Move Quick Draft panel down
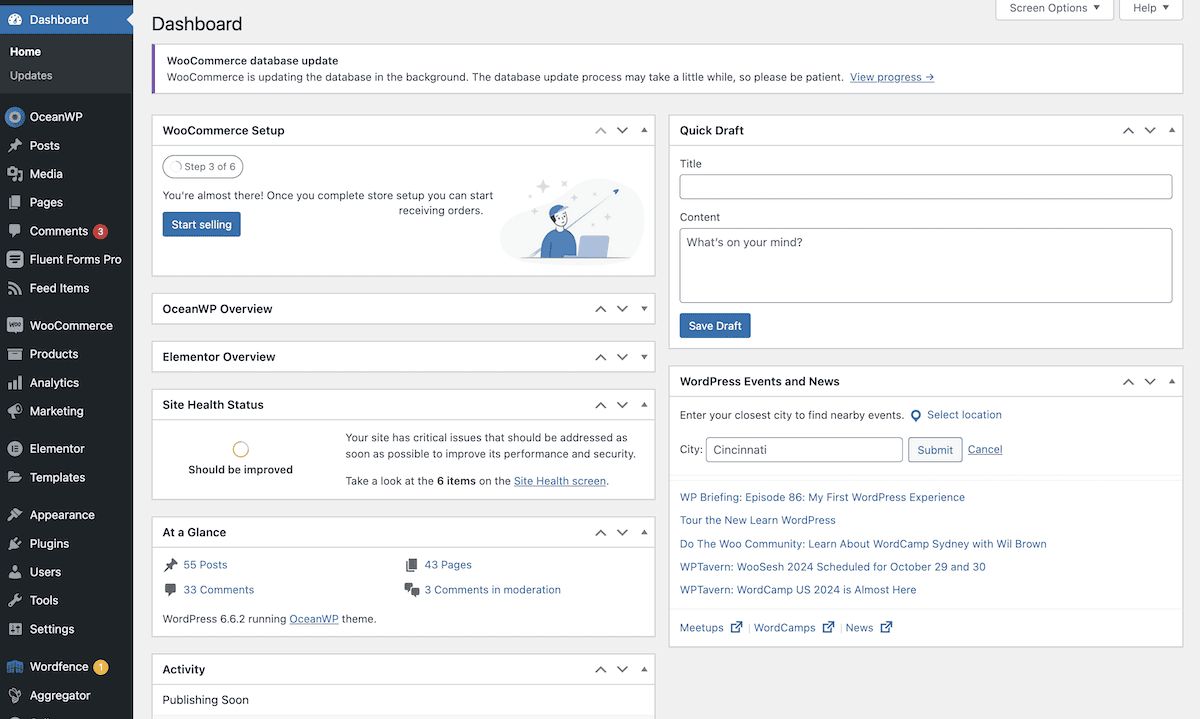The height and width of the screenshot is (719, 1200). tap(1149, 130)
